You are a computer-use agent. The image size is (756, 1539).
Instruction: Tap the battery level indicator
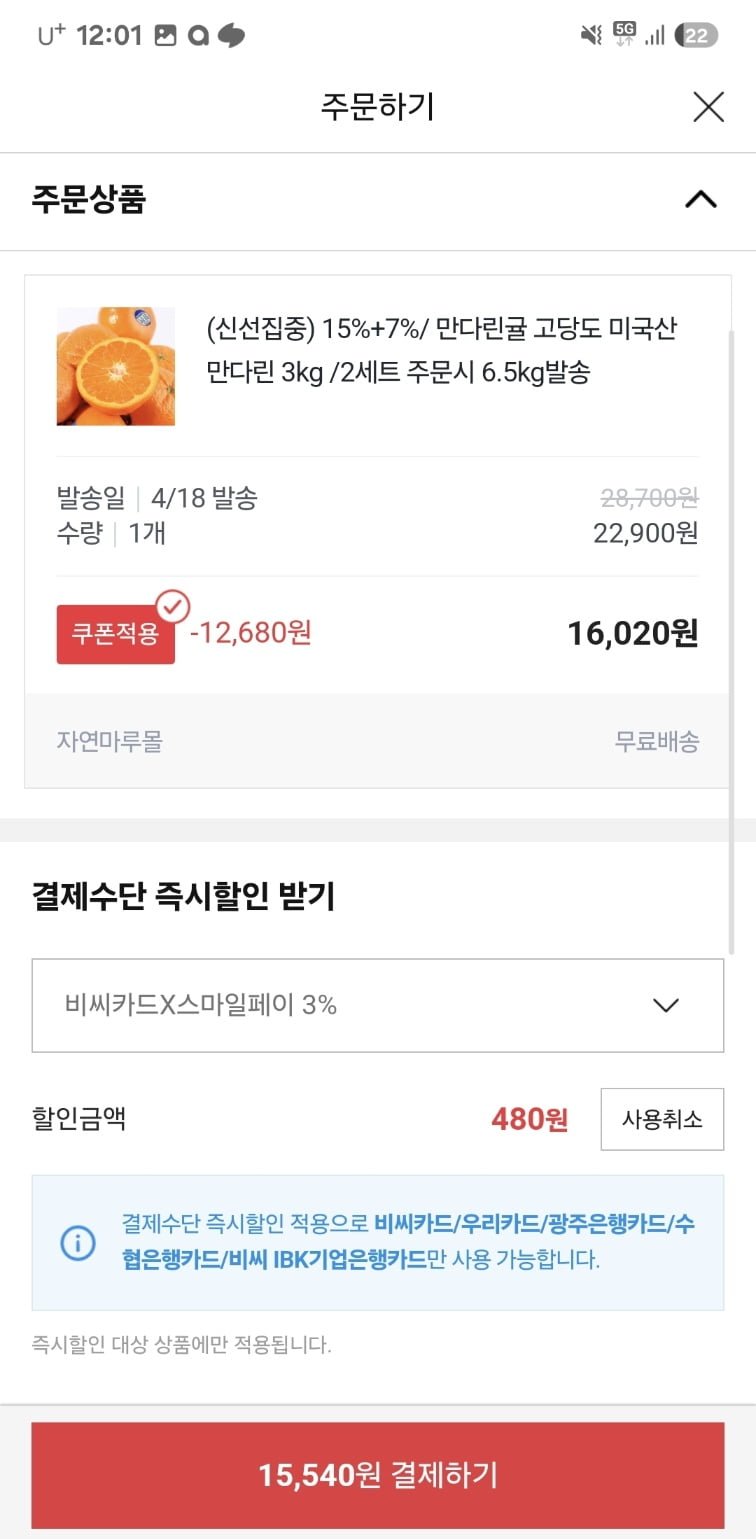point(696,36)
